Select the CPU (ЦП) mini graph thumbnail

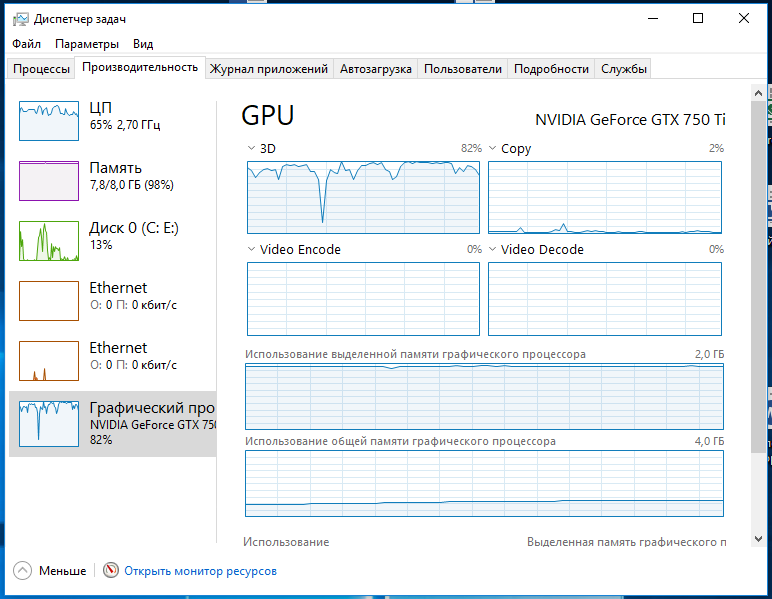click(49, 120)
